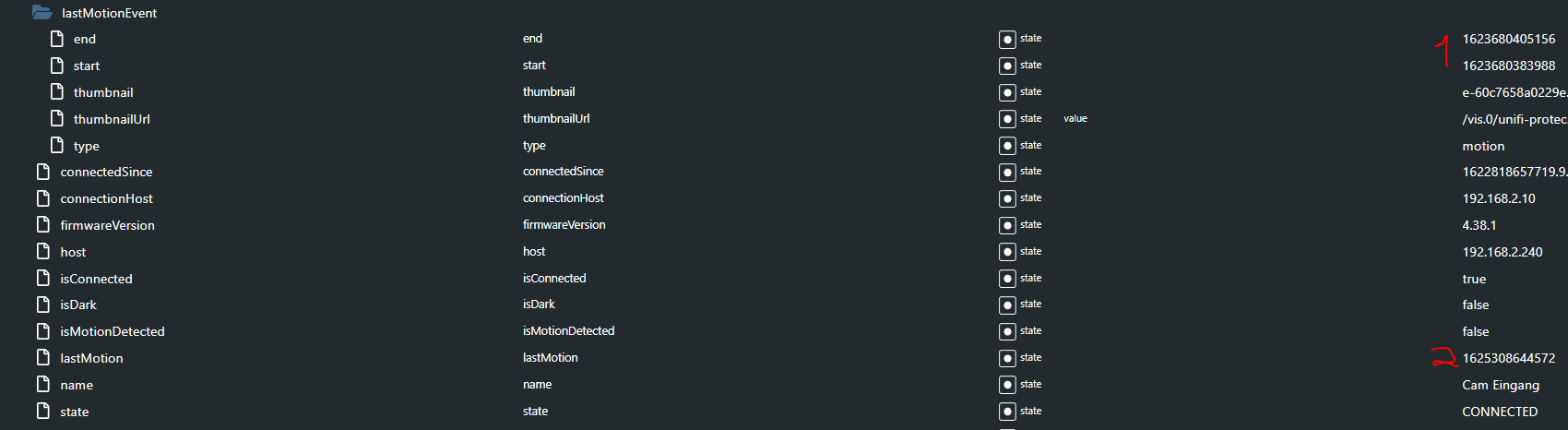1568x430 pixels.
Task: Click the state icon in the 'host' row
Action: tap(1007, 252)
